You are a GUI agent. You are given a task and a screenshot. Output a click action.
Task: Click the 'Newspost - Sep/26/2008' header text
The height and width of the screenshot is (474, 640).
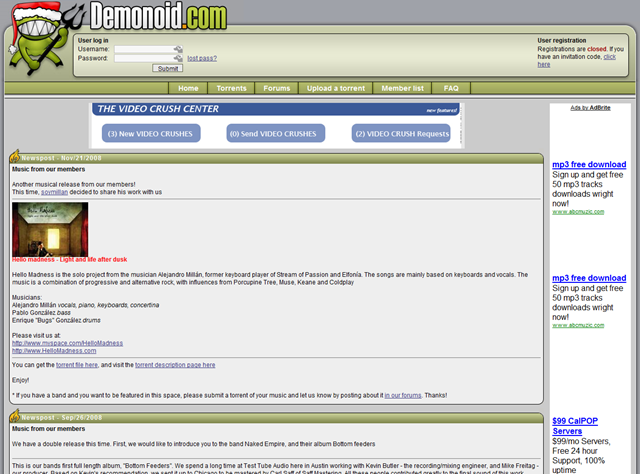[62, 418]
